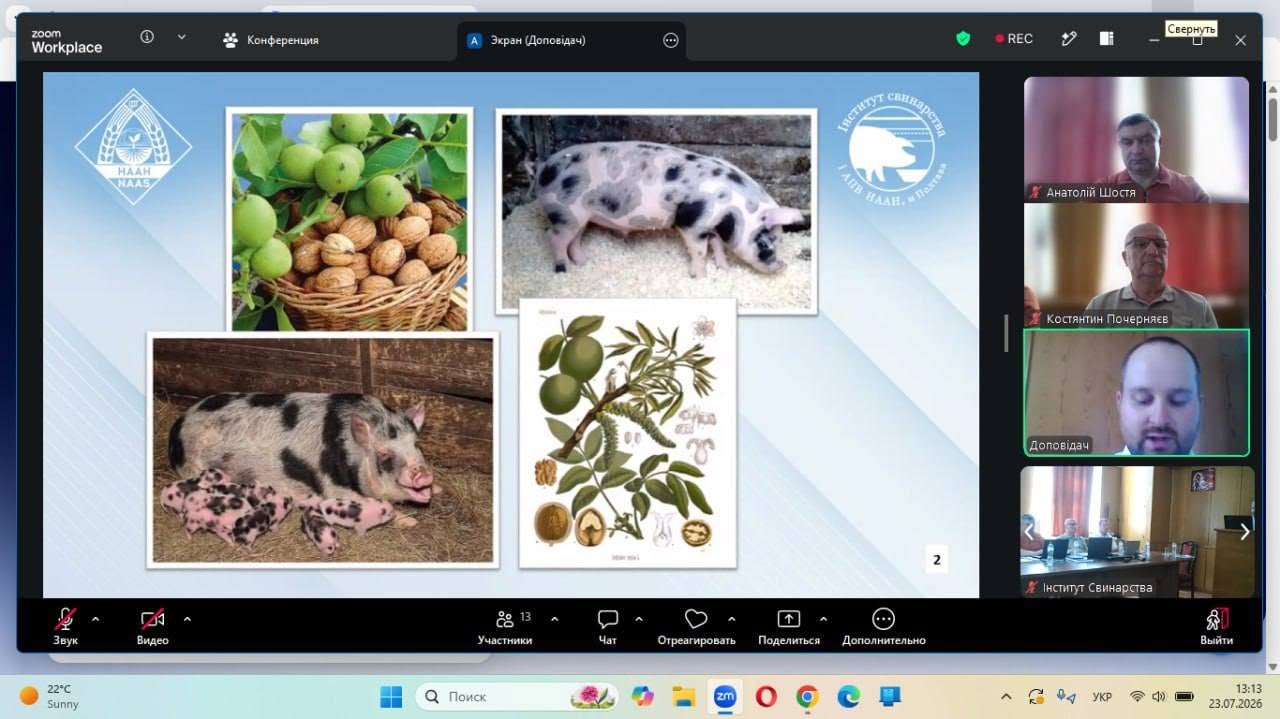Click the REC recording indicator
1280x719 pixels.
(1014, 38)
